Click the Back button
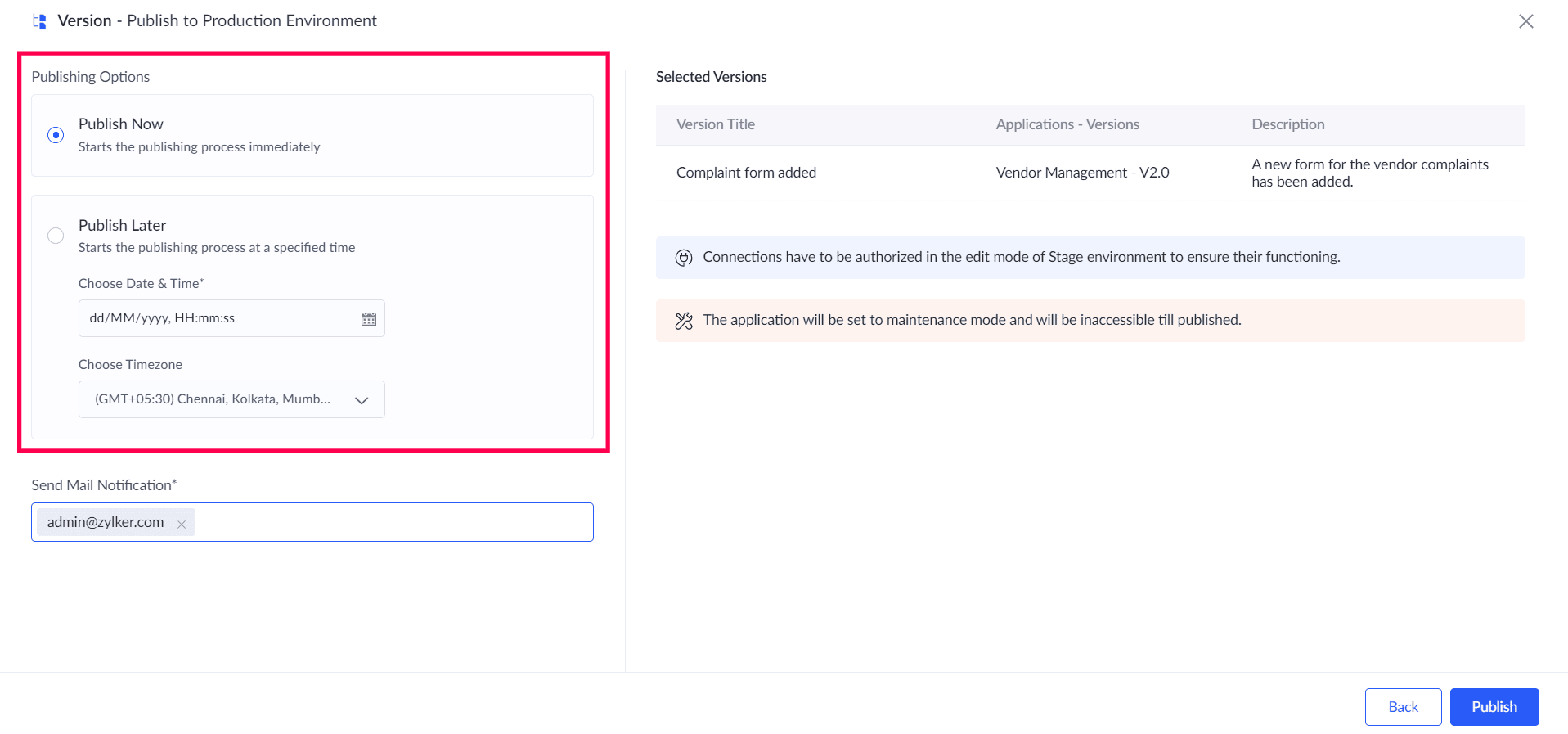Screen dimensions: 1568x734 coord(1403,707)
